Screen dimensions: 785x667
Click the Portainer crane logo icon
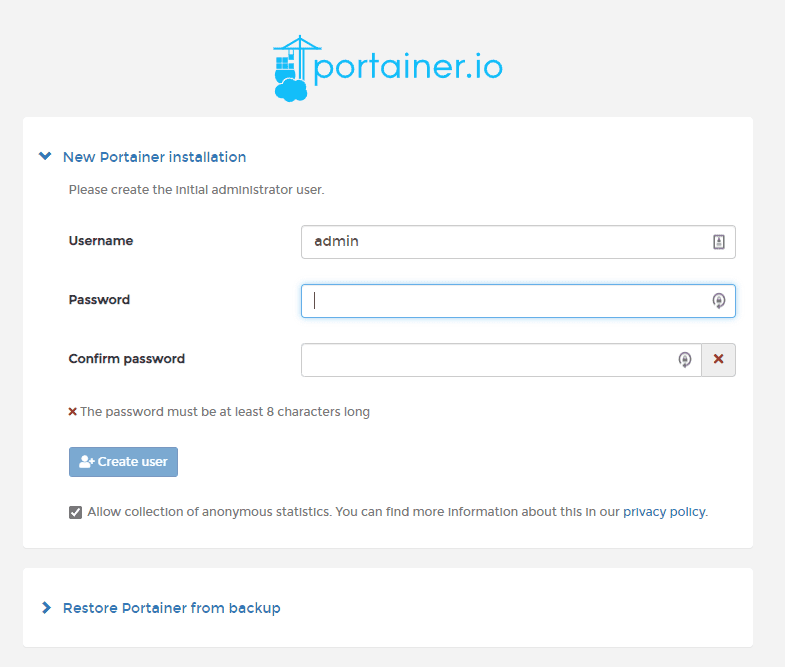tap(291, 68)
